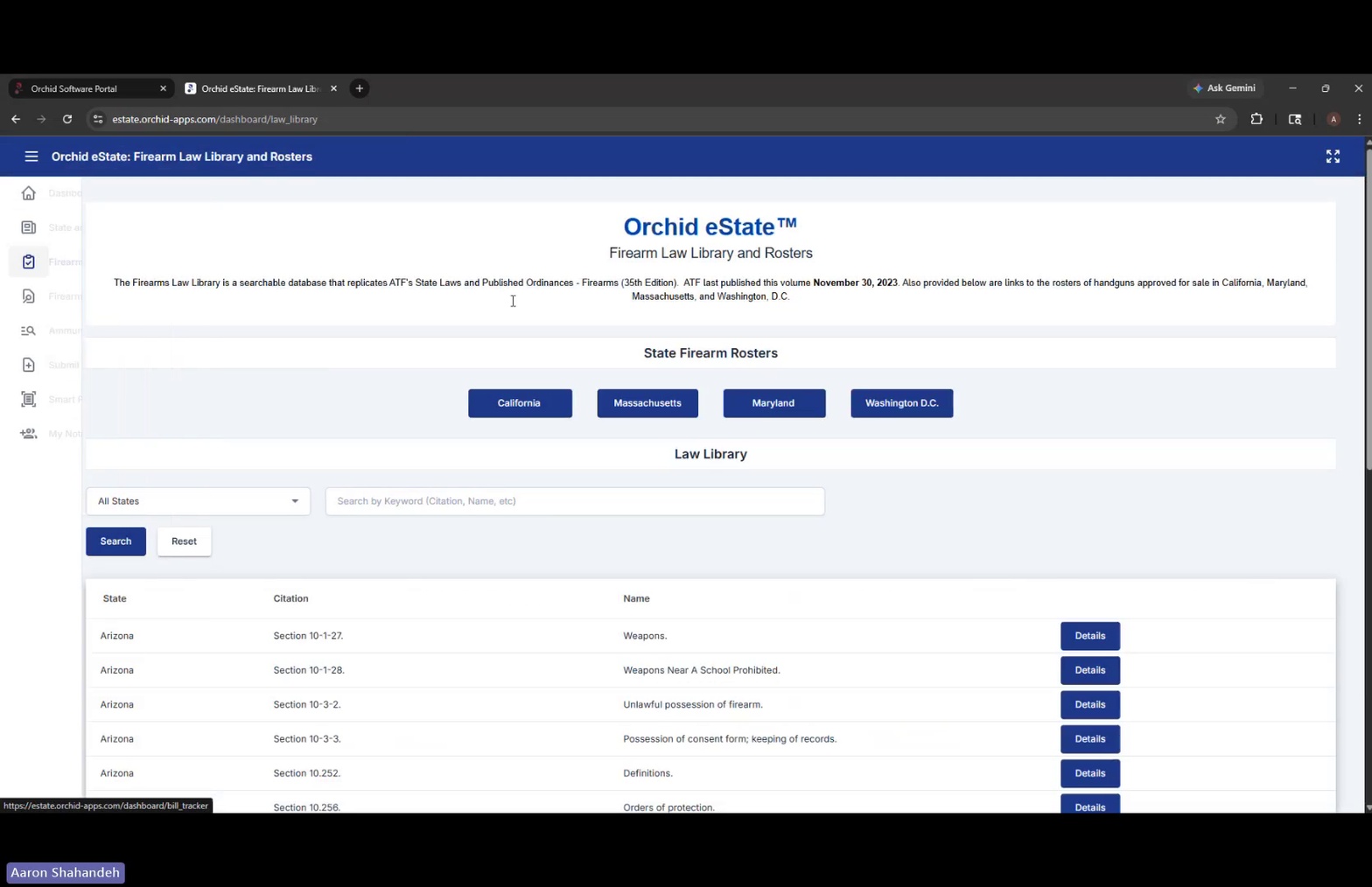View Details for Section 10-3-2

click(x=1090, y=704)
